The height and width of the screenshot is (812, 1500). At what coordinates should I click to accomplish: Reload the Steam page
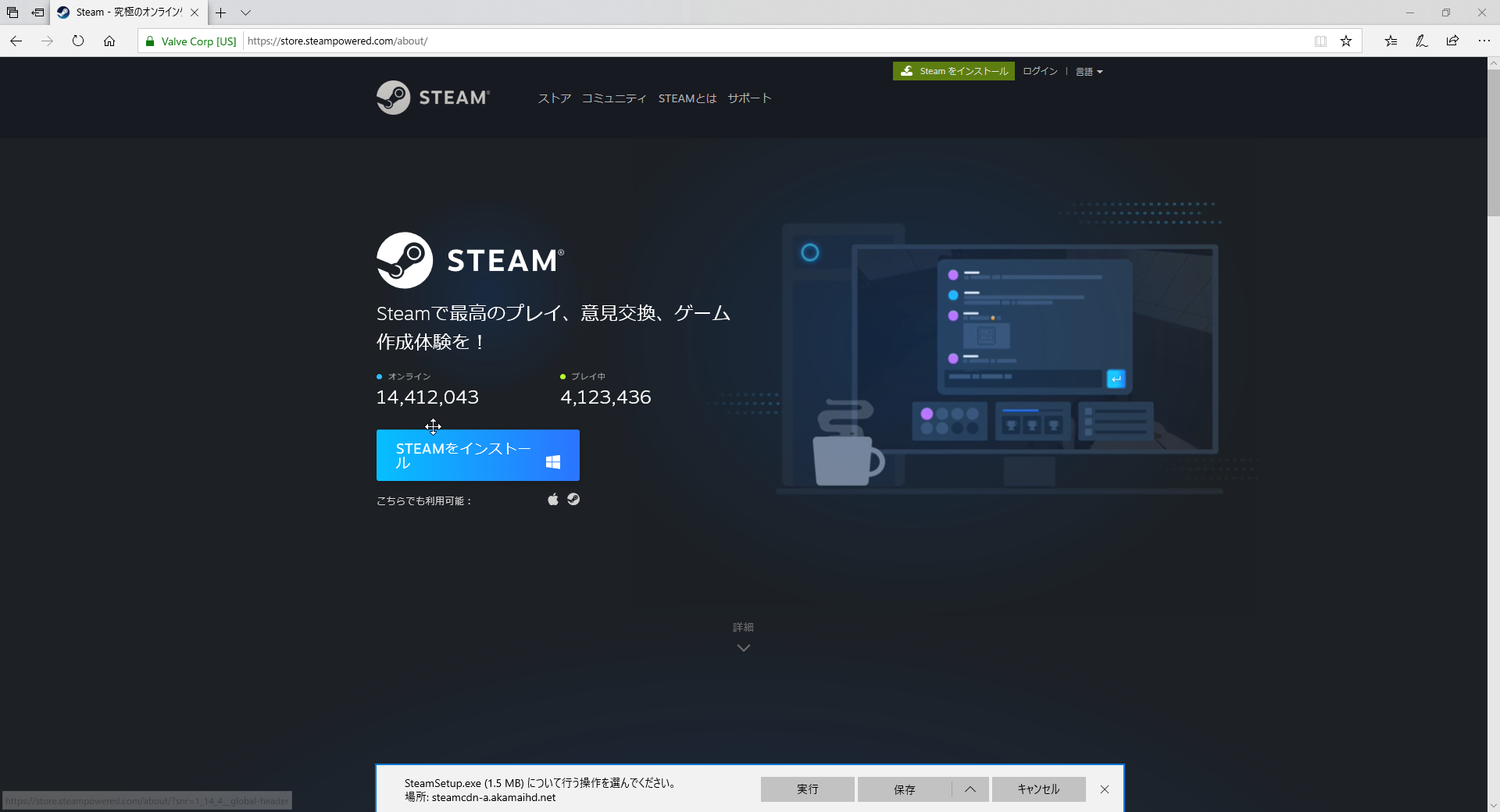[78, 41]
